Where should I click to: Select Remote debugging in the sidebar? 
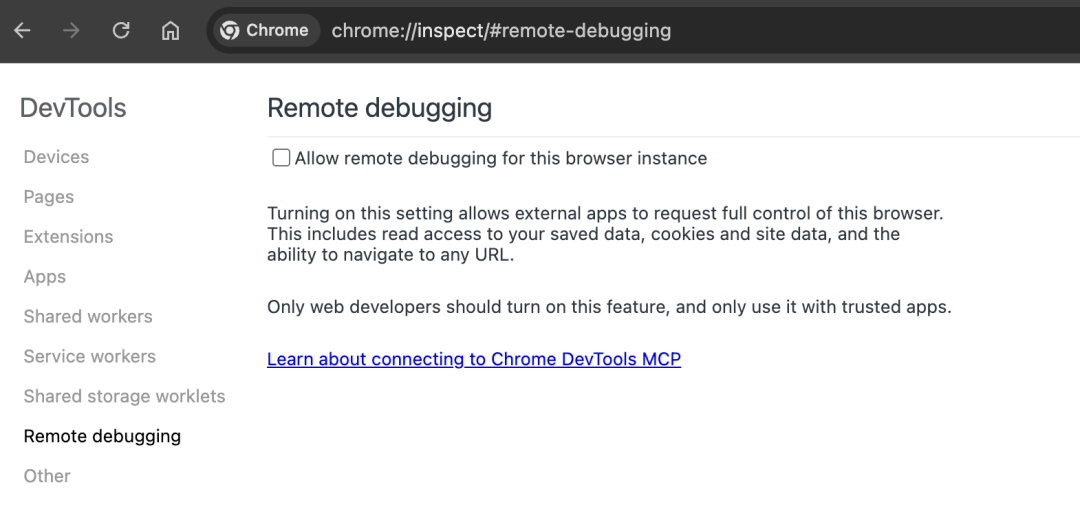pos(102,436)
